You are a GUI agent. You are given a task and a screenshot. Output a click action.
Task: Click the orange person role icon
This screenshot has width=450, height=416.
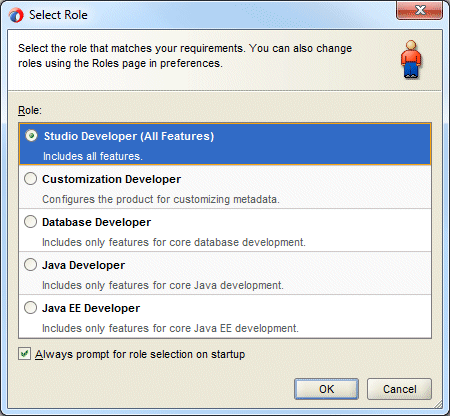pos(411,59)
